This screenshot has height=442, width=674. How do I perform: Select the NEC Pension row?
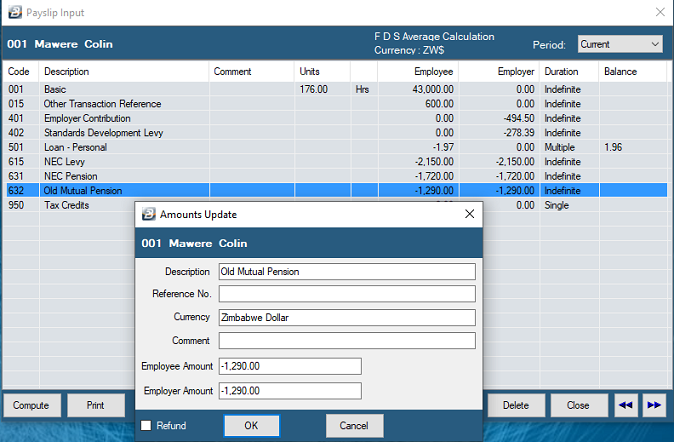337,176
